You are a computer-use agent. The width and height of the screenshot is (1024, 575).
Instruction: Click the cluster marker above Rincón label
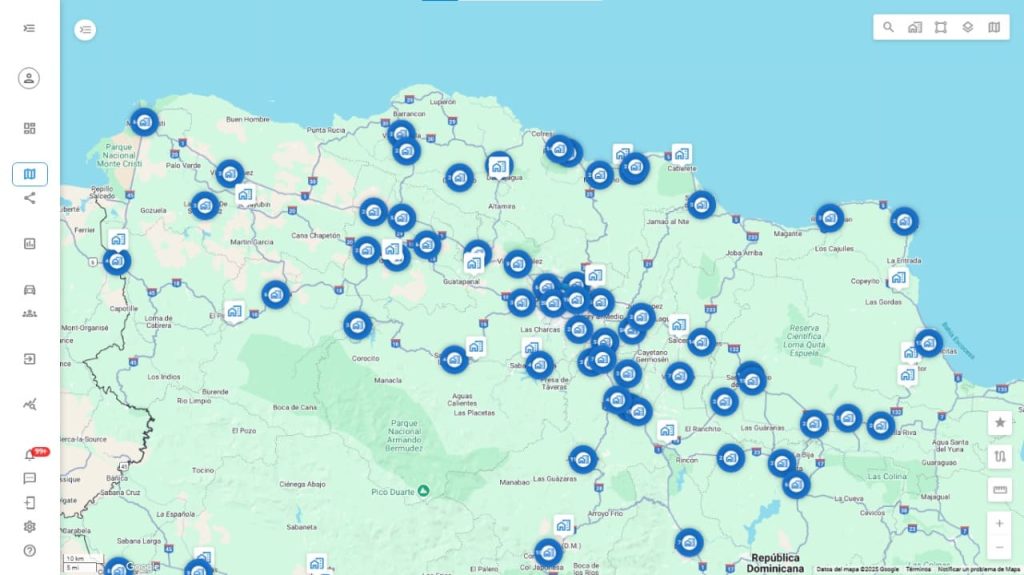point(731,458)
